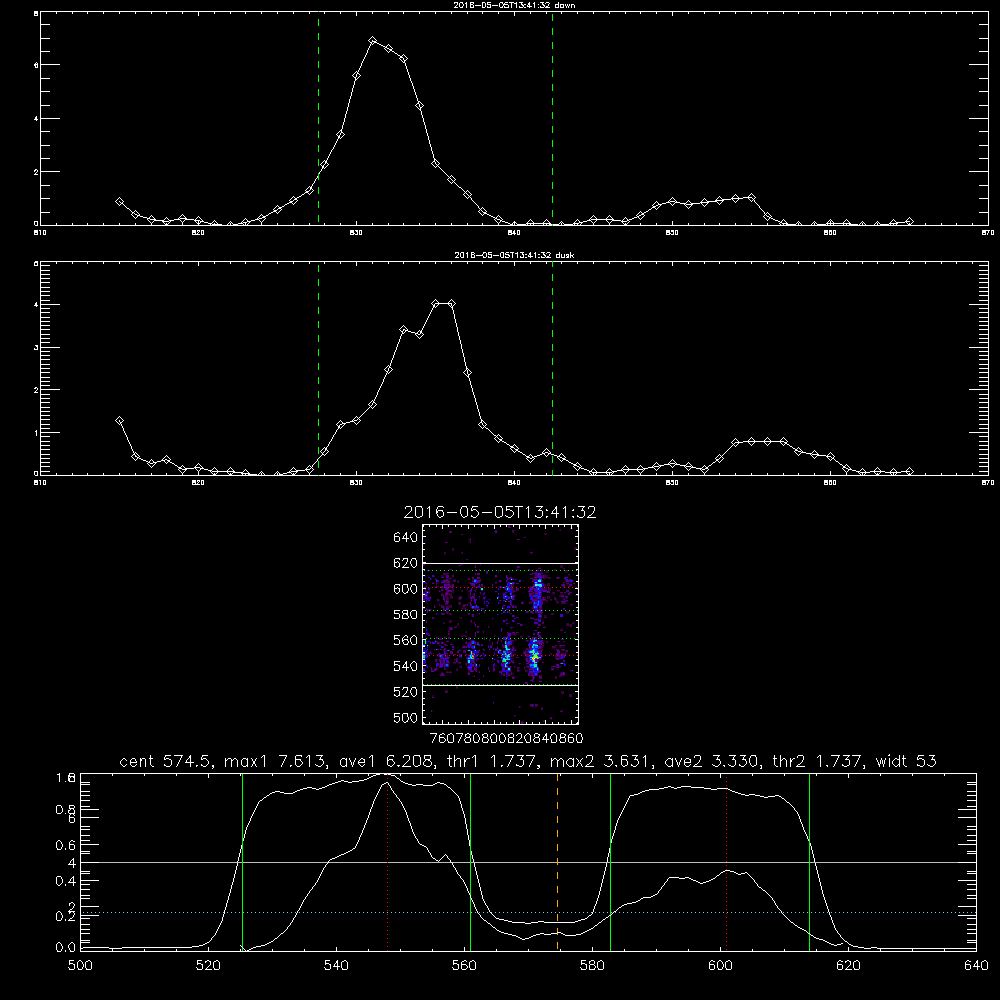Open the spectral image thumbnail in the center
Screen dimensions: 1000x1000
(x=500, y=624)
